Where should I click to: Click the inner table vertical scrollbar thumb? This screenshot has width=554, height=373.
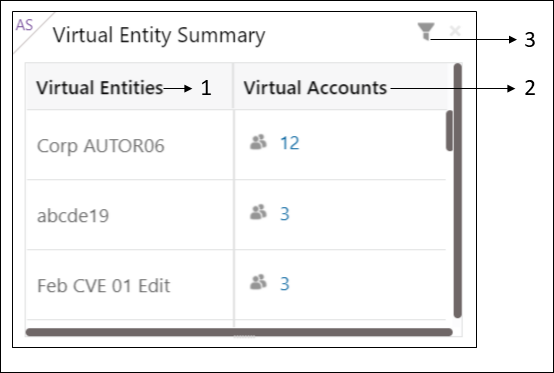pyautogui.click(x=449, y=131)
